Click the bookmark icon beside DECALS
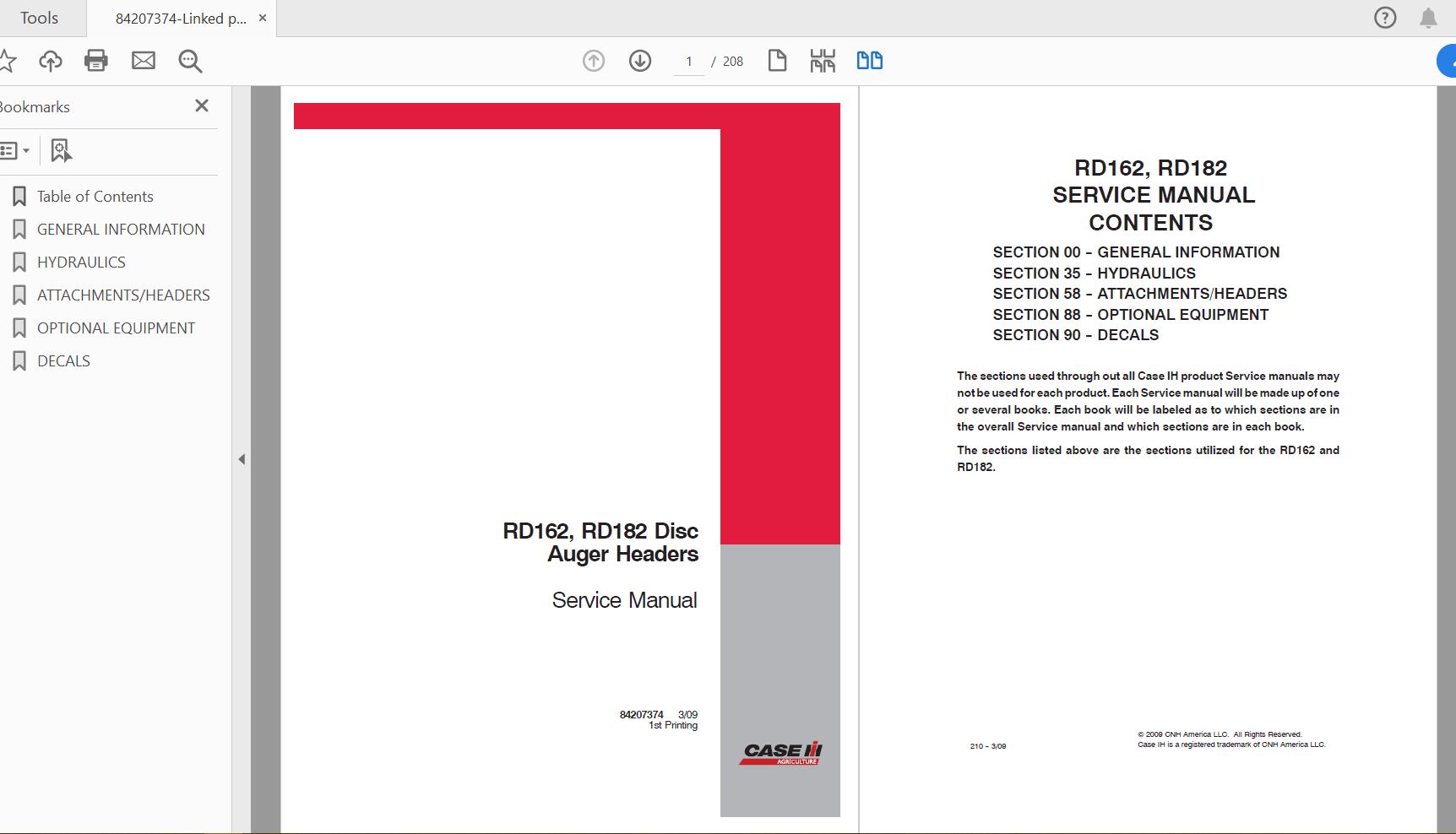1456x834 pixels. [x=19, y=360]
